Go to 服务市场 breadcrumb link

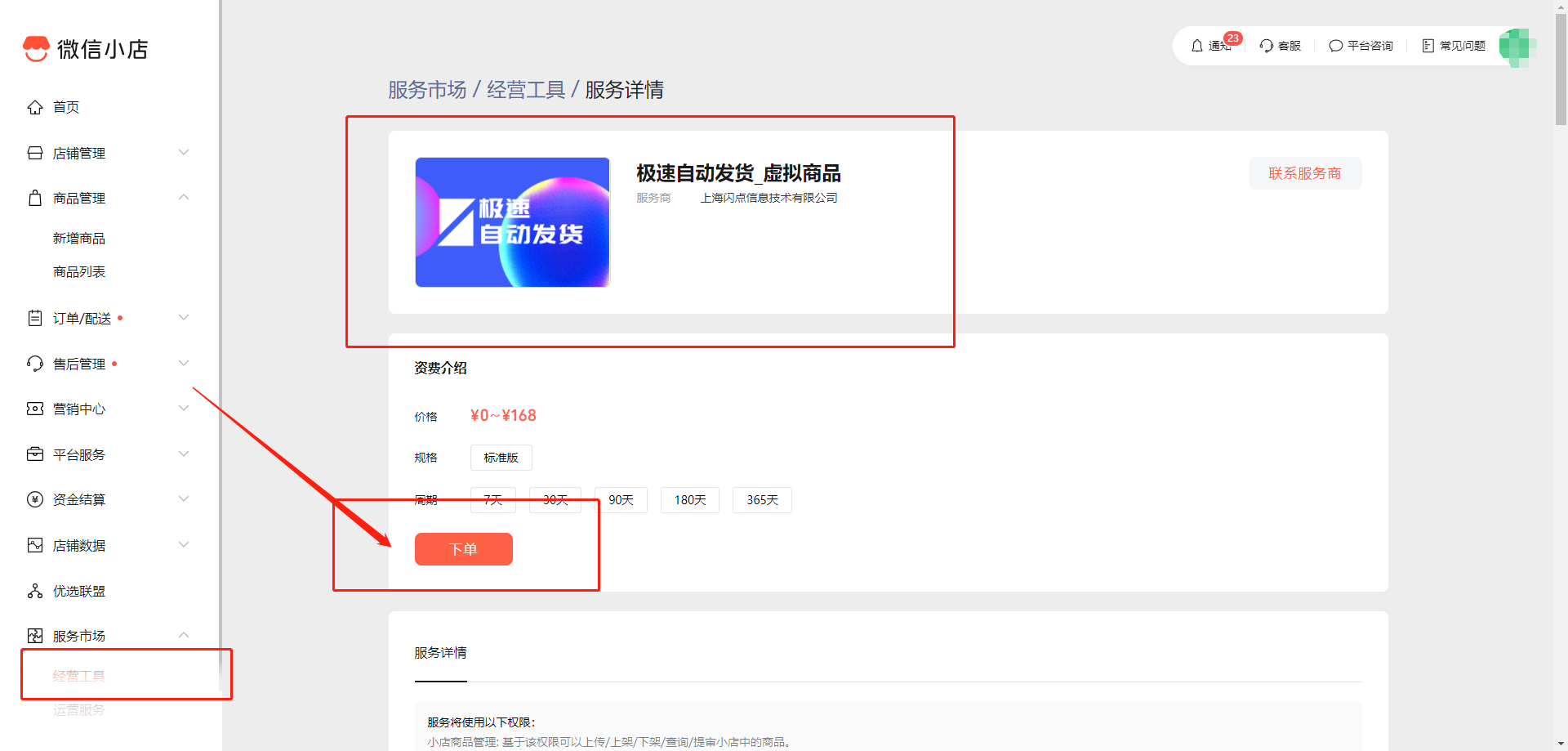[427, 90]
